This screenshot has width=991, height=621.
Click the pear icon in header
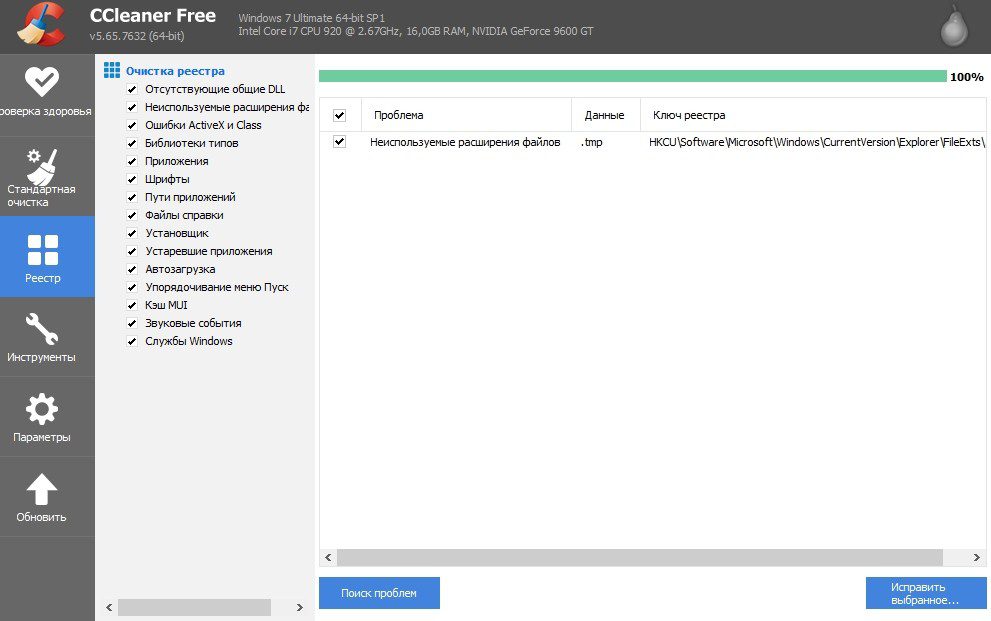tap(954, 27)
